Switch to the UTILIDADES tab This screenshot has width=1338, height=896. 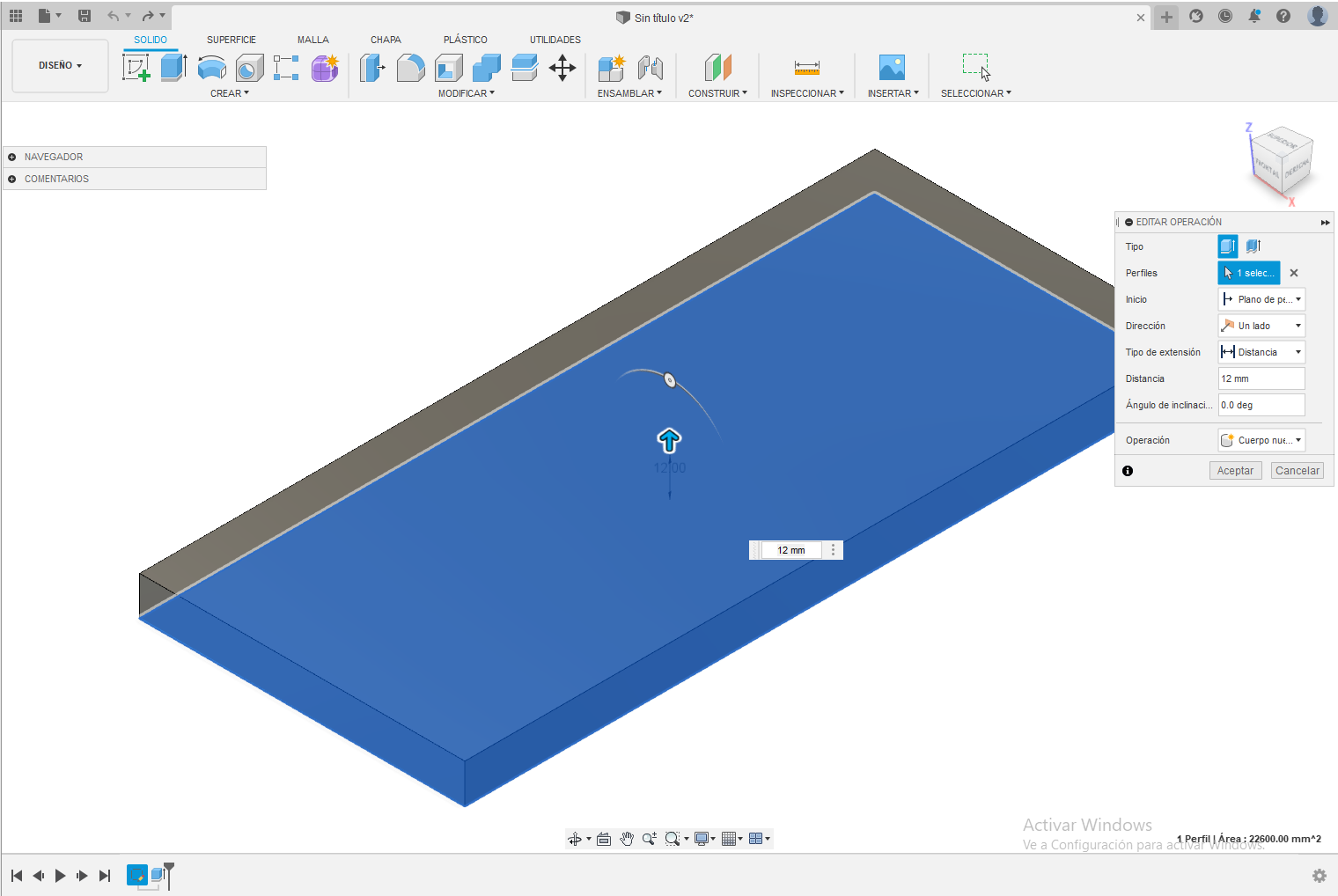(x=555, y=40)
